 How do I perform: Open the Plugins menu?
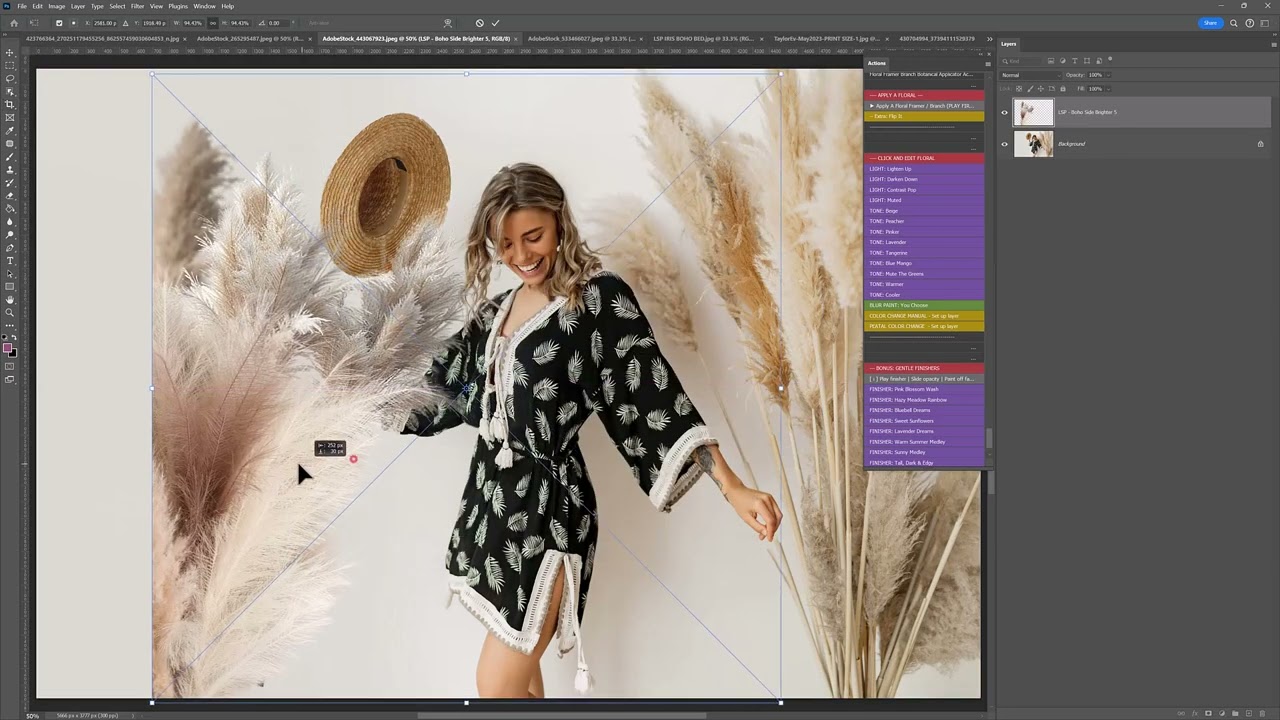pos(178,6)
